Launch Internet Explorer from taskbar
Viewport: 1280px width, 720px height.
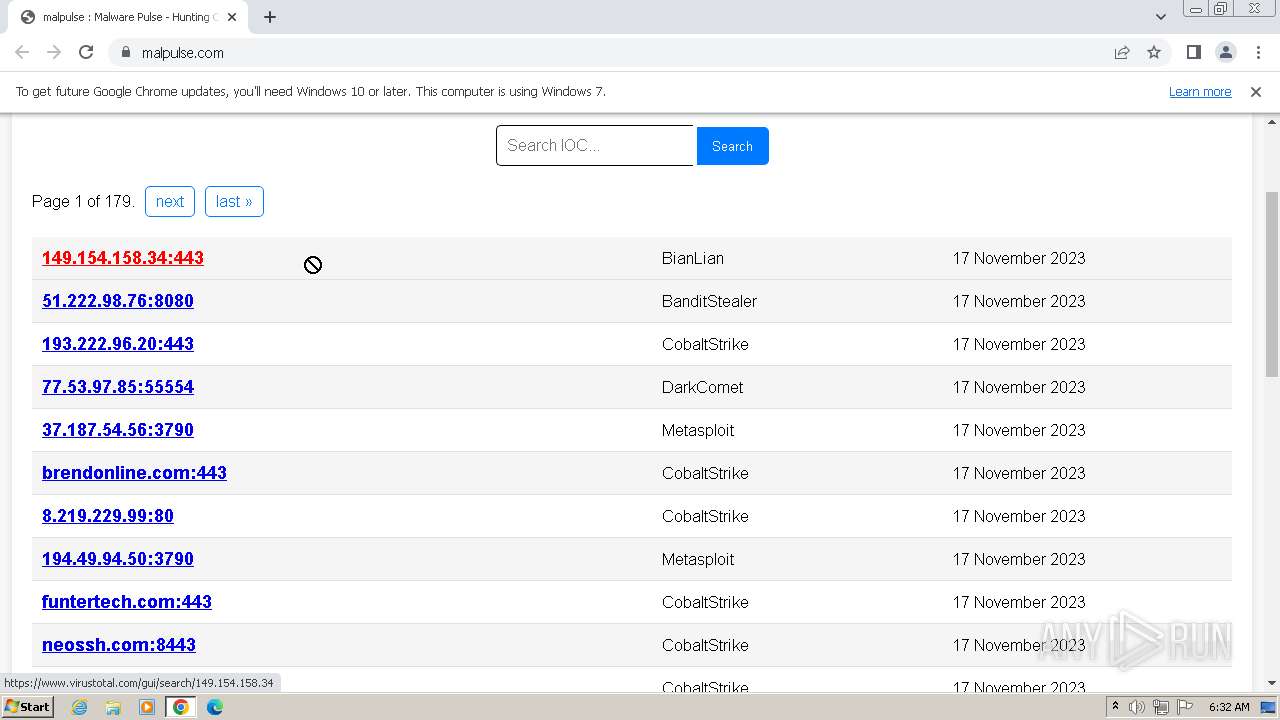(79, 707)
